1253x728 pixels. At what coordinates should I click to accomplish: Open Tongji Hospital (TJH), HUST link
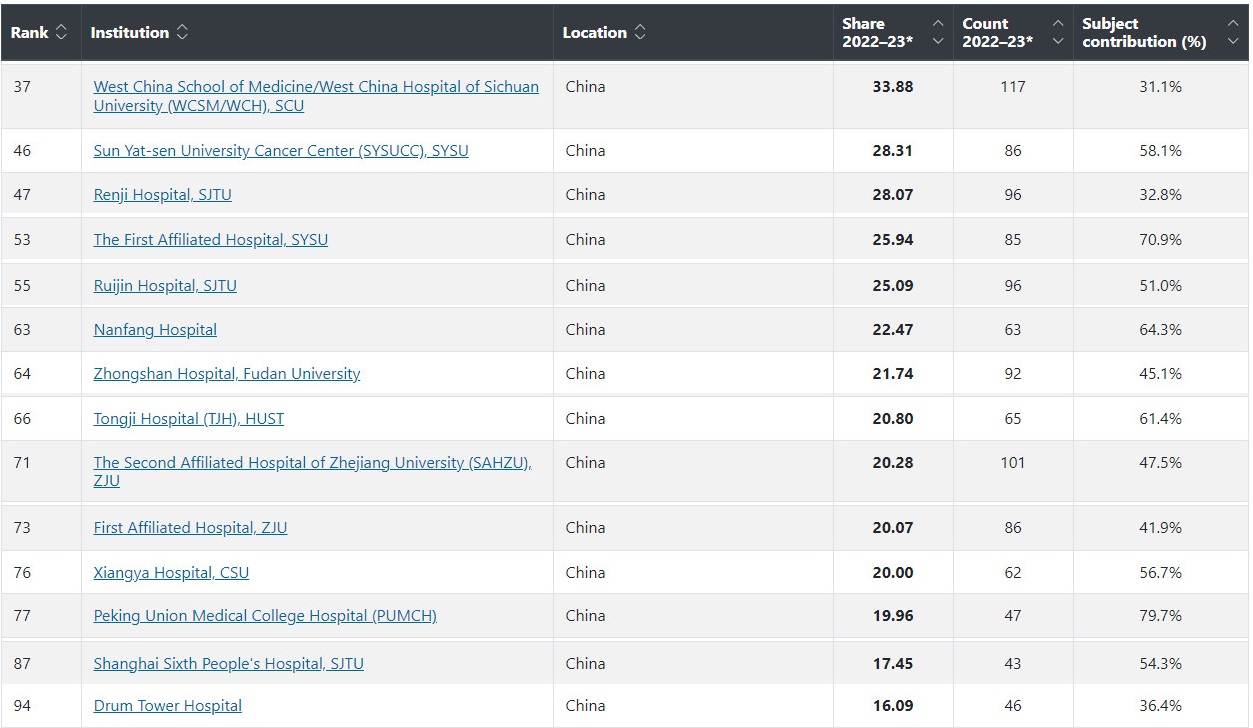188,419
